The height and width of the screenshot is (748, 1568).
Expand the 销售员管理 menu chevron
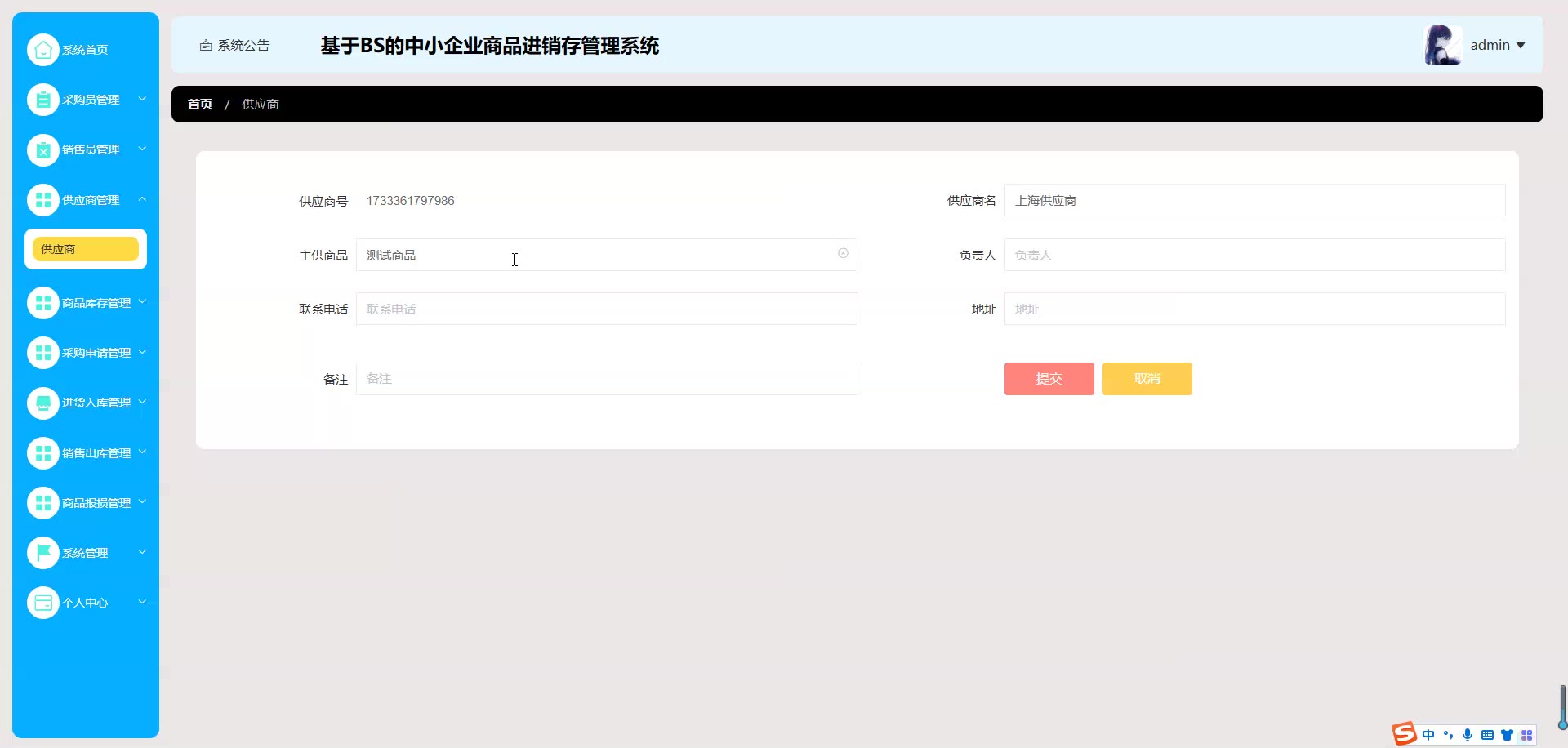point(142,149)
